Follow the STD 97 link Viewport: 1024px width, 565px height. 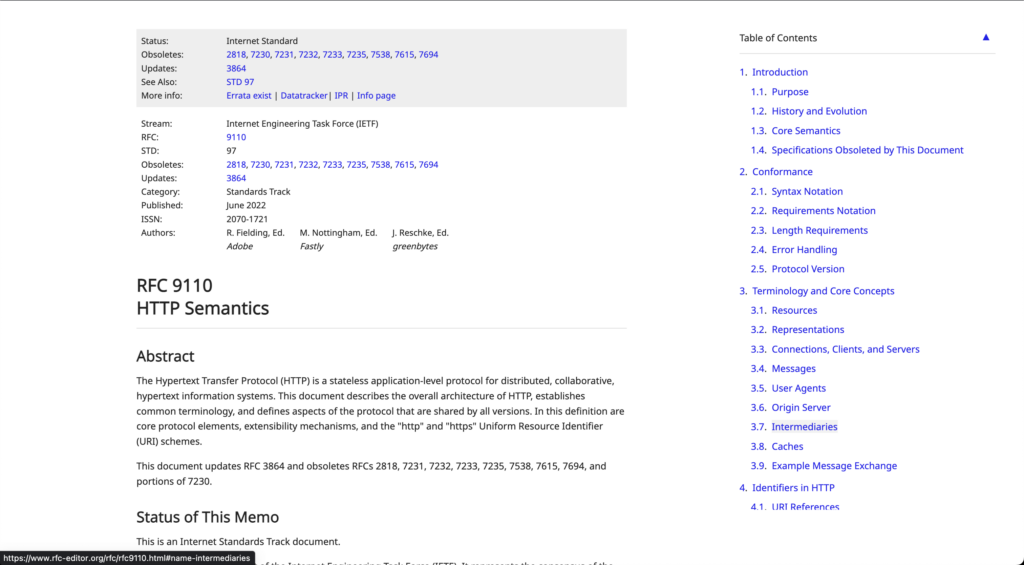click(x=240, y=82)
